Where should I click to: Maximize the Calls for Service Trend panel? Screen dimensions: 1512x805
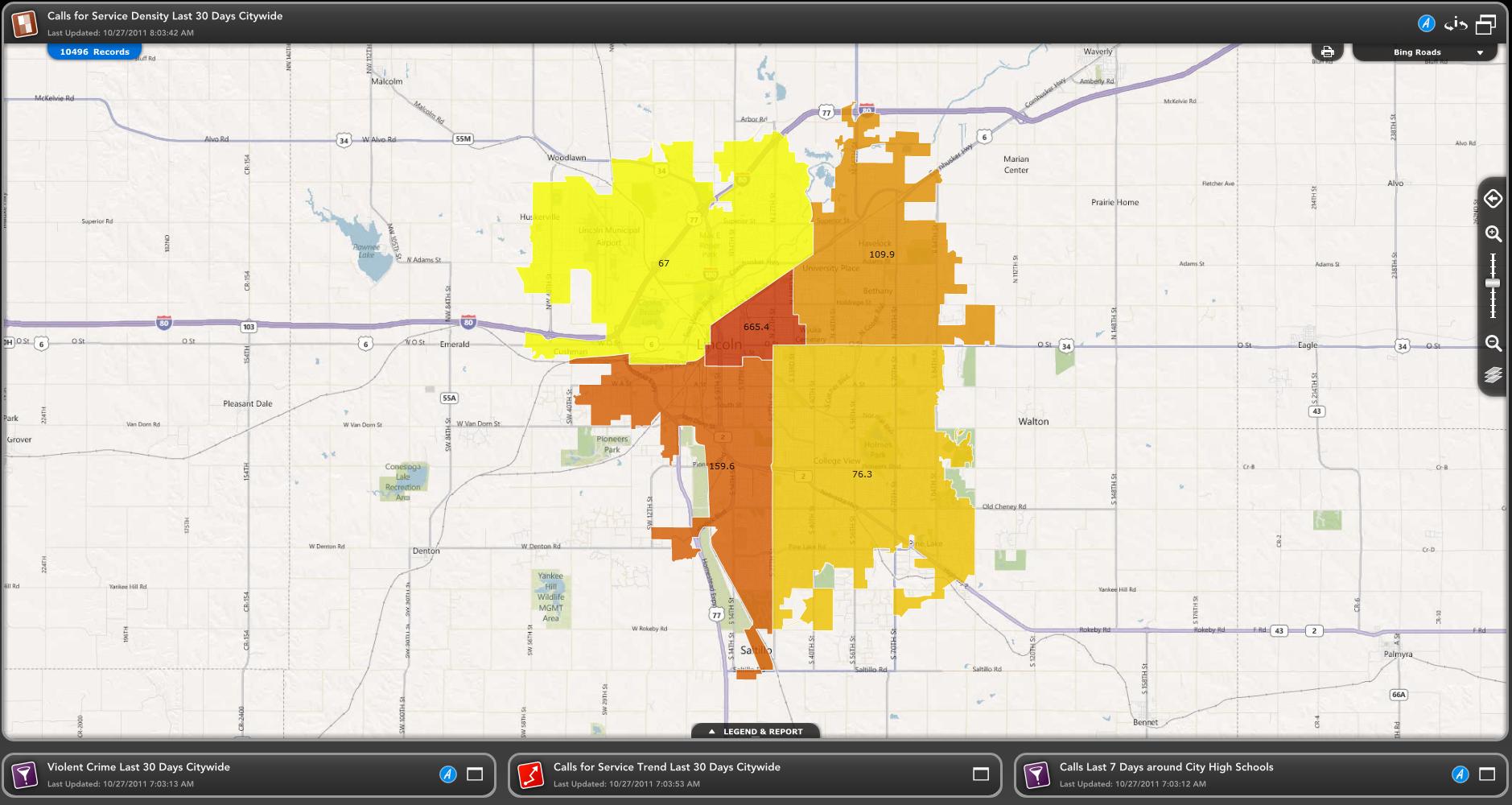pyautogui.click(x=980, y=774)
